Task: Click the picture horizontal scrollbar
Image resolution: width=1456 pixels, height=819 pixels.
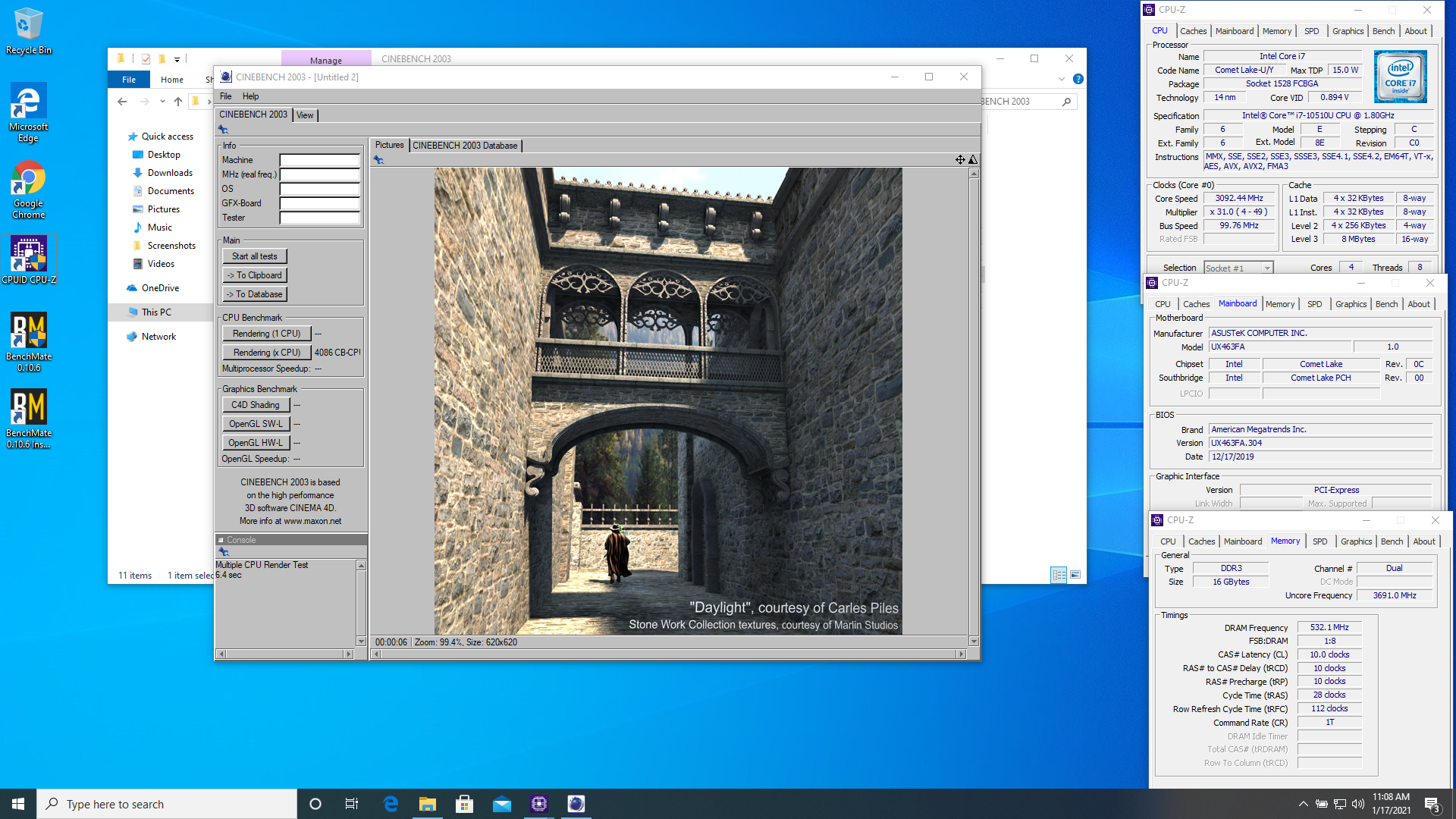Action: [x=668, y=654]
